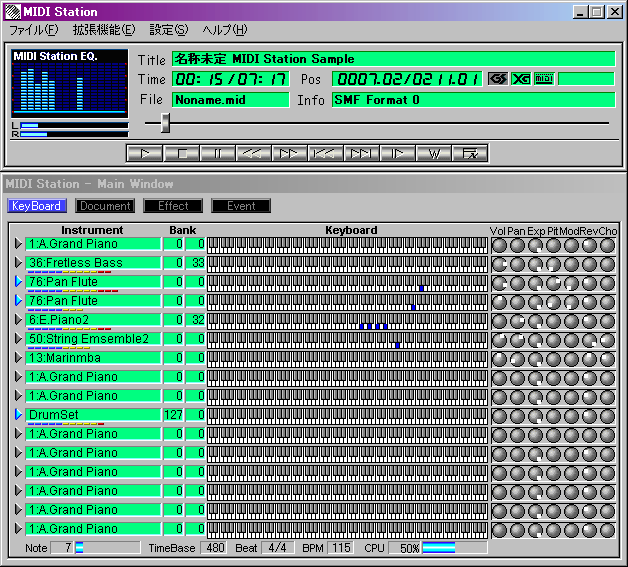Click the Vol knob of String Emsemble2 row

[x=499, y=340]
